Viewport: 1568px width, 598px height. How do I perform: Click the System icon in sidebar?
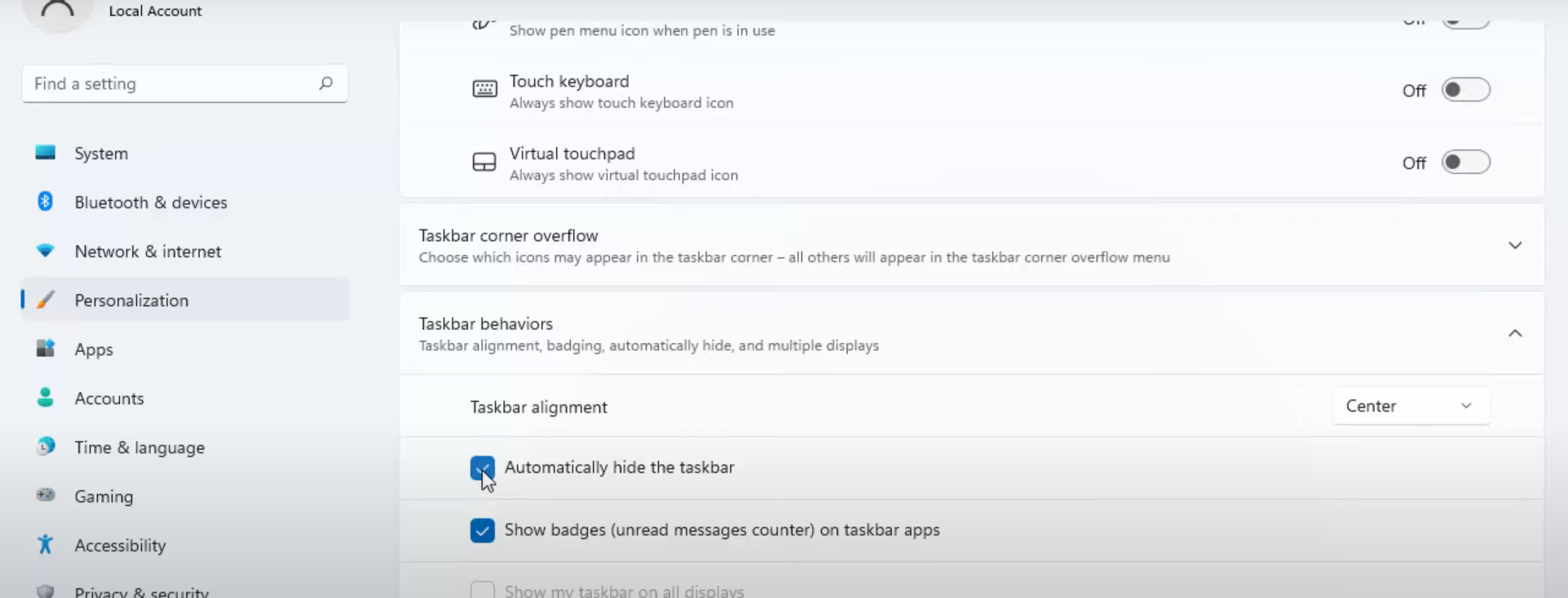(x=46, y=153)
